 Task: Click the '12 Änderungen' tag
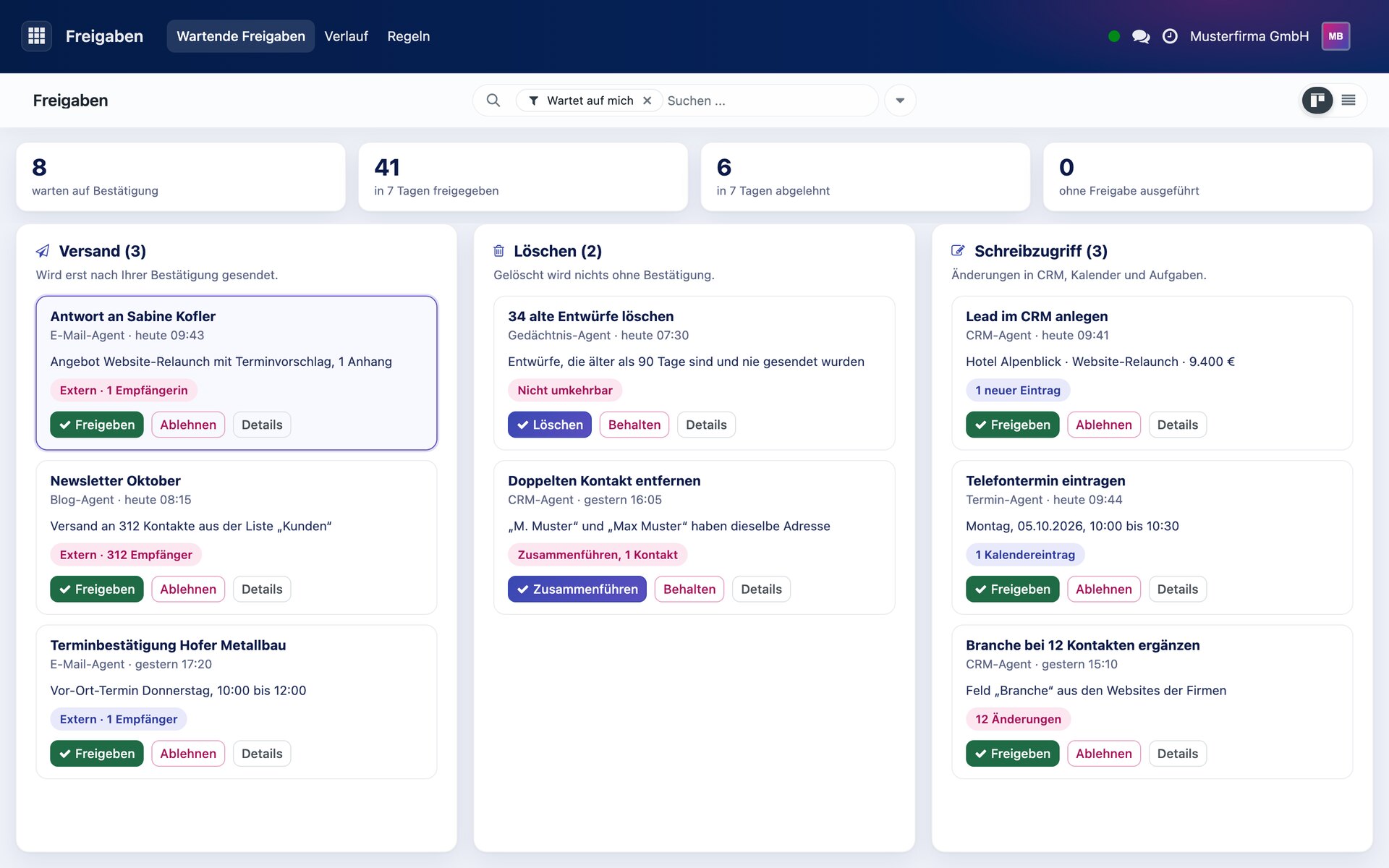coord(1018,719)
